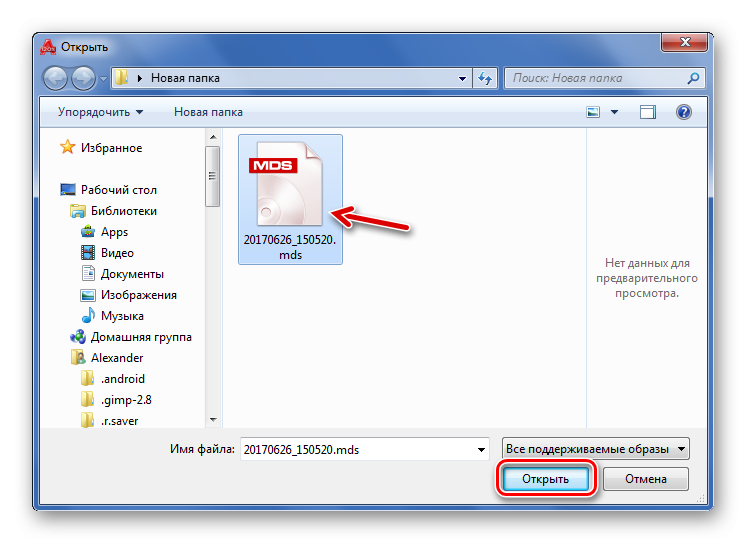
Task: Click the Новая папка toolbar button
Action: pyautogui.click(x=208, y=112)
